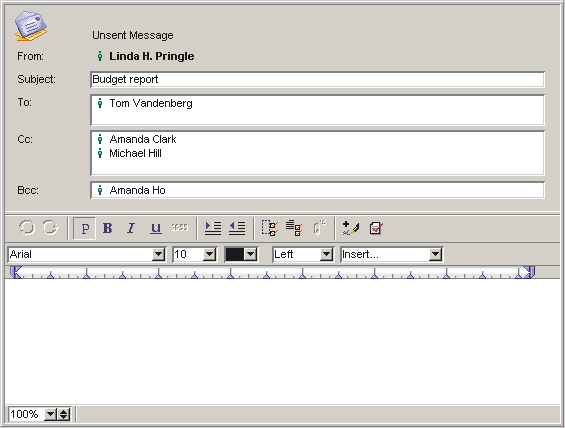This screenshot has width=565, height=428.
Task: Click the spell check icon
Action: pyautogui.click(x=376, y=228)
